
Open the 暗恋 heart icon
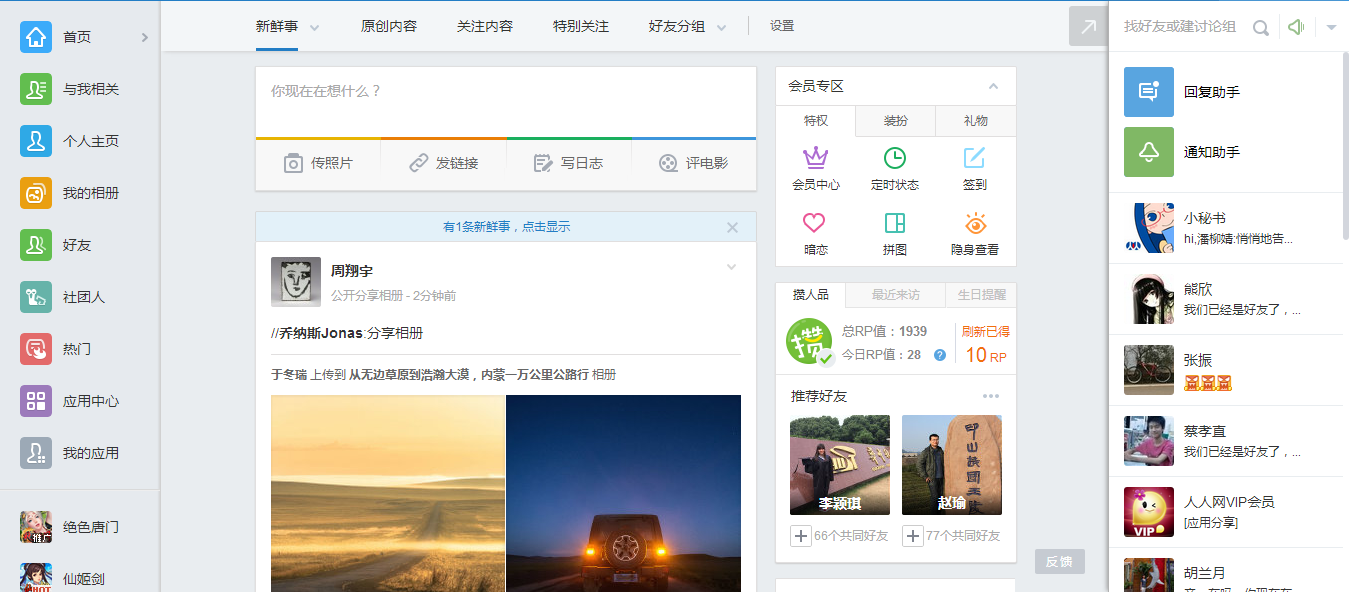816,223
